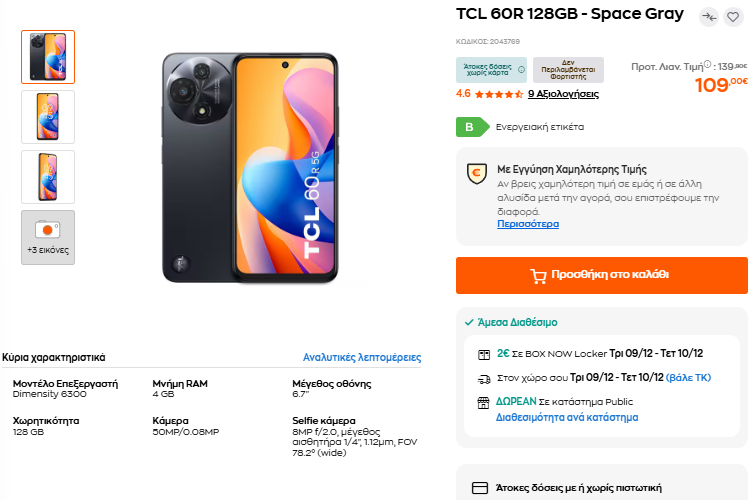Screen dimensions: 750x500
Task: Click the '(βάλε ΤΚ)' postal code link
Action: 689,378
